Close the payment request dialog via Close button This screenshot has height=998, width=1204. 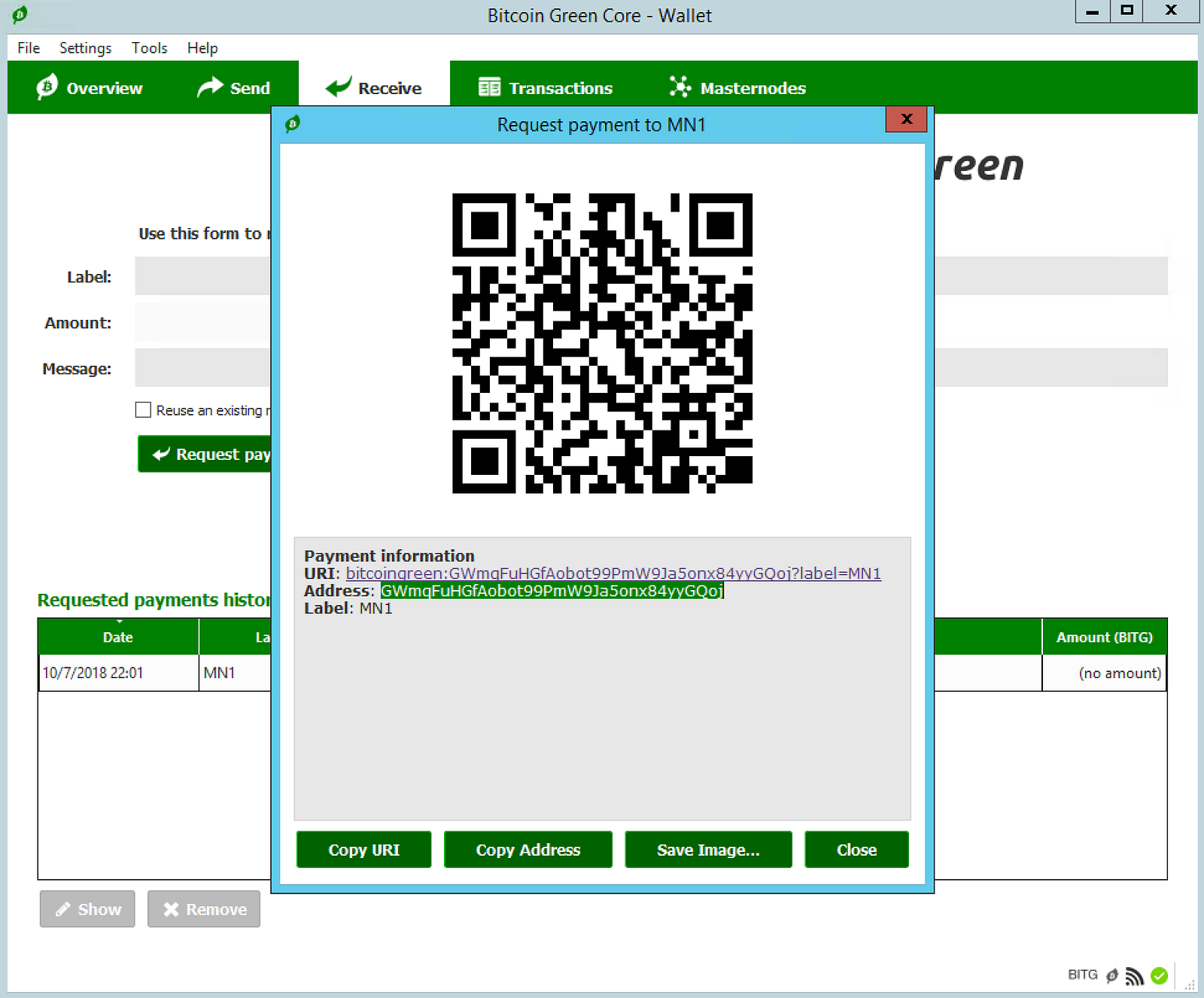pyautogui.click(x=856, y=850)
